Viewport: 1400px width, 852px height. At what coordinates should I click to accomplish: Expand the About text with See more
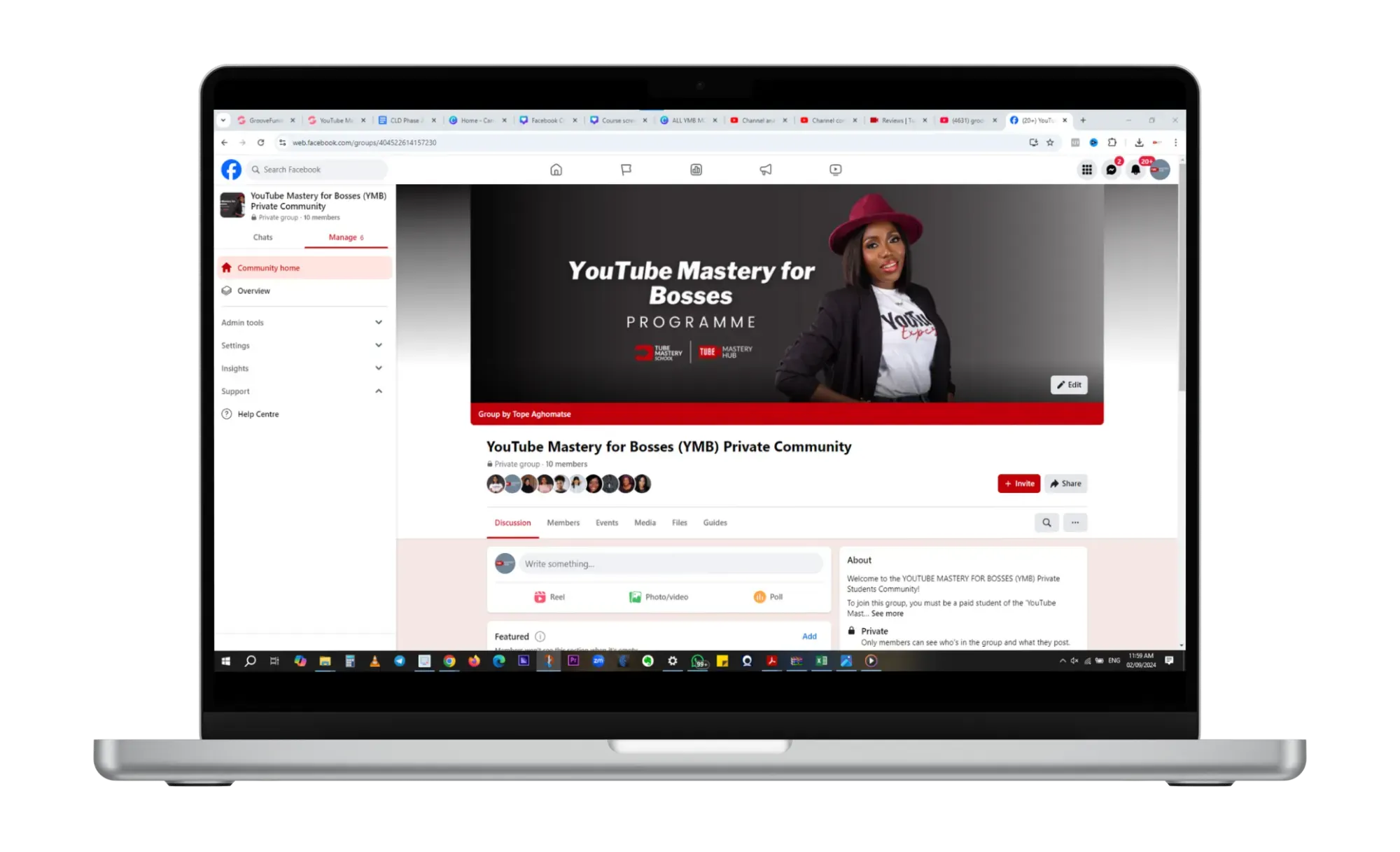pos(887,613)
